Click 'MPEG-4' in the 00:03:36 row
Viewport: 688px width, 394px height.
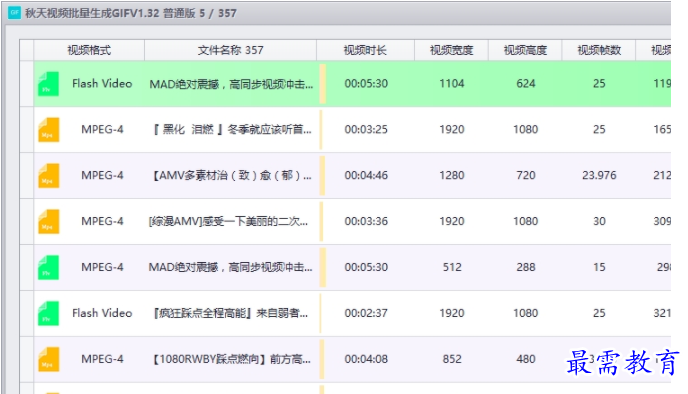pyautogui.click(x=102, y=221)
